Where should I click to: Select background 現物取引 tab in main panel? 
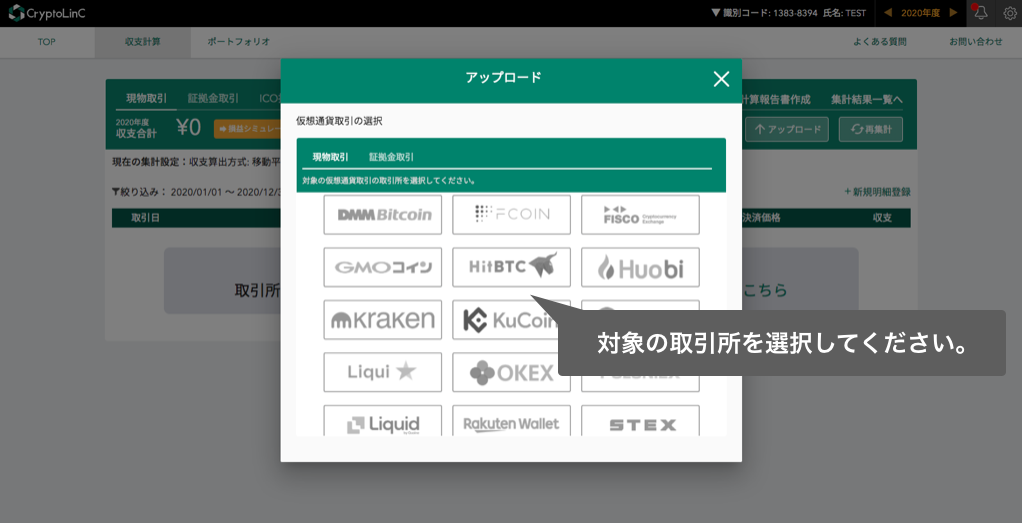point(147,98)
